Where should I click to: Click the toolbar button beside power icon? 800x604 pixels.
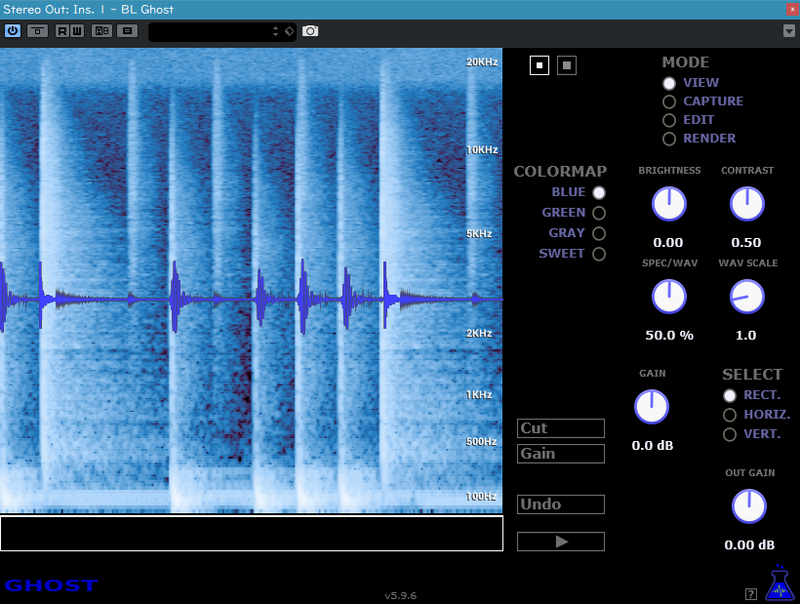[x=37, y=31]
